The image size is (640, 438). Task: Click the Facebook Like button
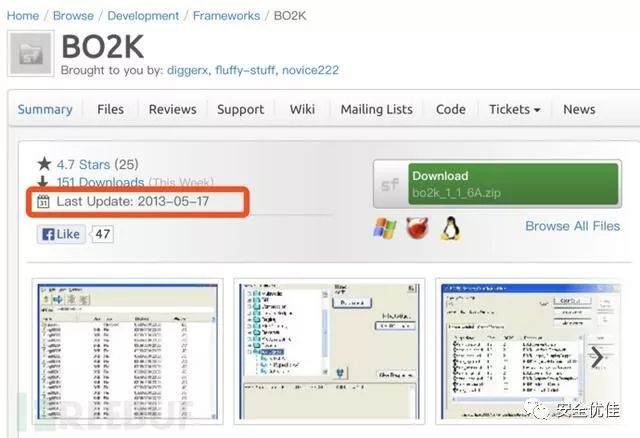point(61,234)
